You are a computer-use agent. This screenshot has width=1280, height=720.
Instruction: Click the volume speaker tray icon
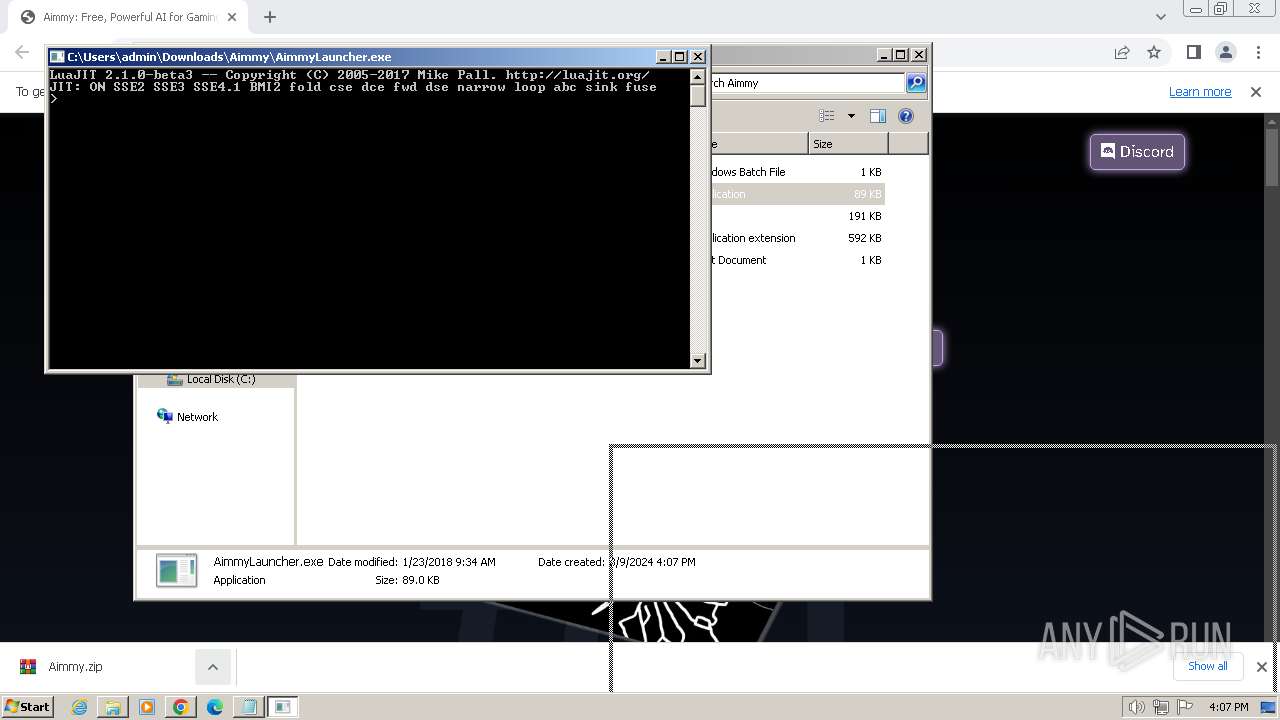click(x=1136, y=707)
